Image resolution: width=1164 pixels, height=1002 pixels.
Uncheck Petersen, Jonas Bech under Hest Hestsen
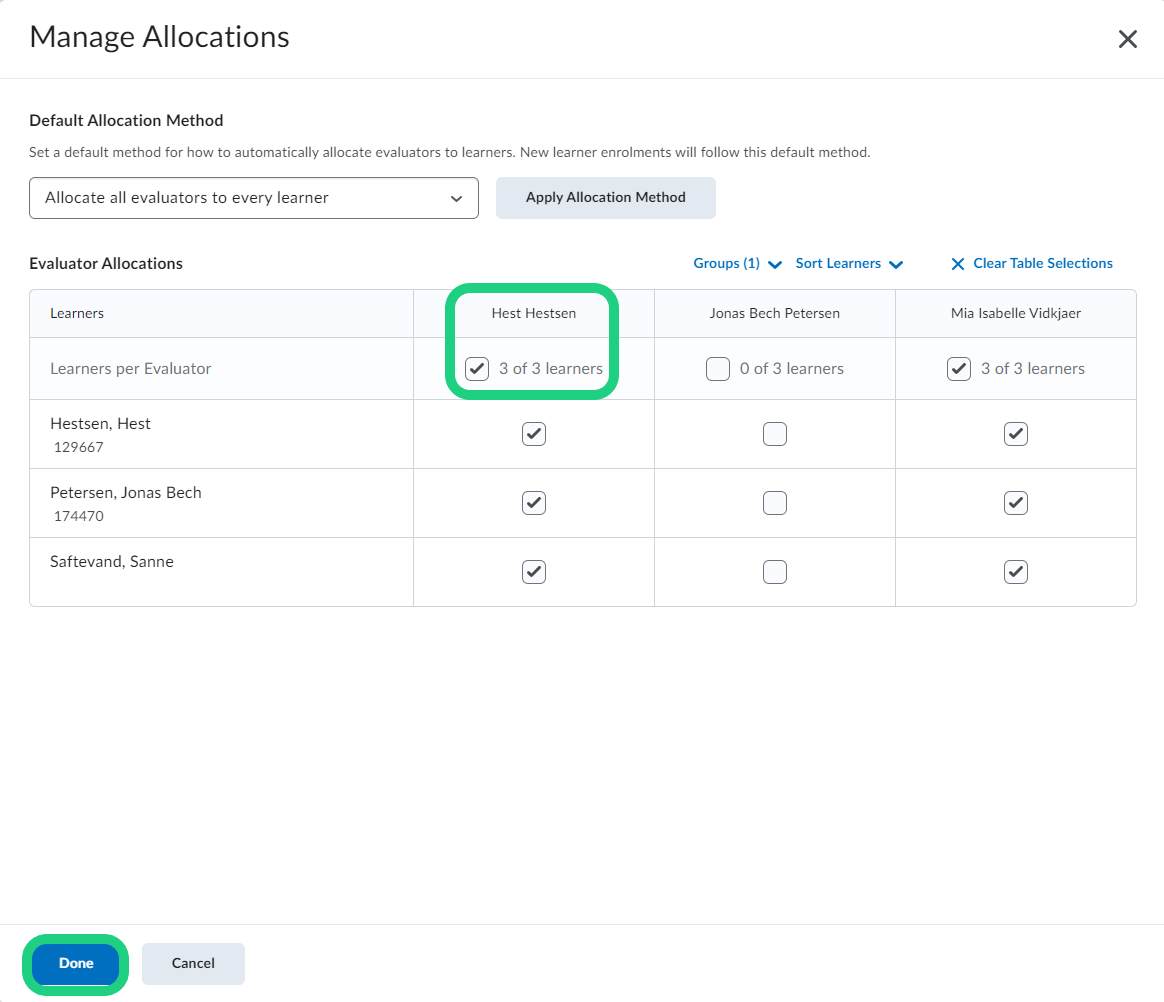[533, 502]
